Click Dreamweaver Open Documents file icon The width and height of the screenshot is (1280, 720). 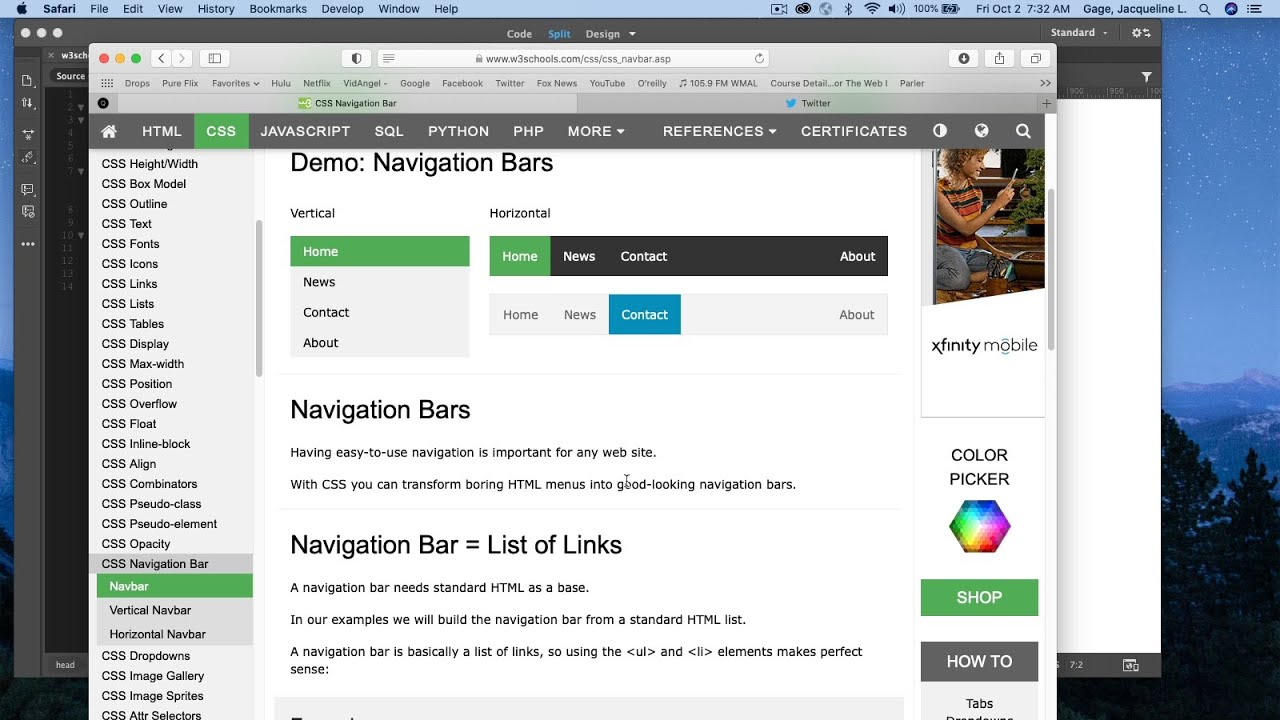28,80
